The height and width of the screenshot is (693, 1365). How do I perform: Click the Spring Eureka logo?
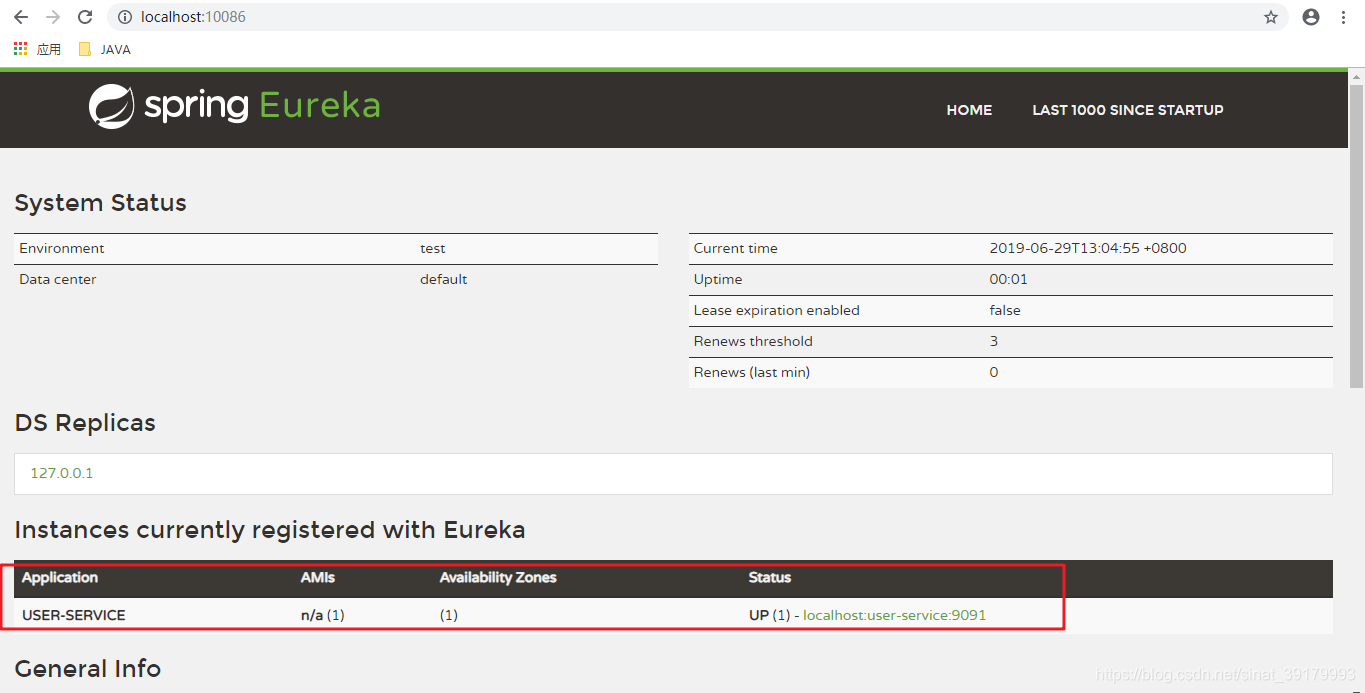(x=234, y=106)
